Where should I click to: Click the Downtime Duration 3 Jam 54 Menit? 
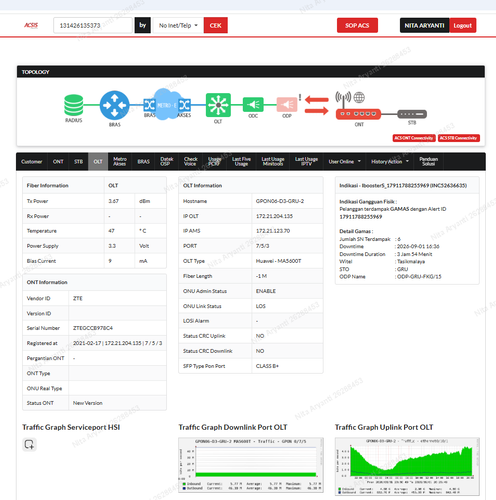[415, 254]
